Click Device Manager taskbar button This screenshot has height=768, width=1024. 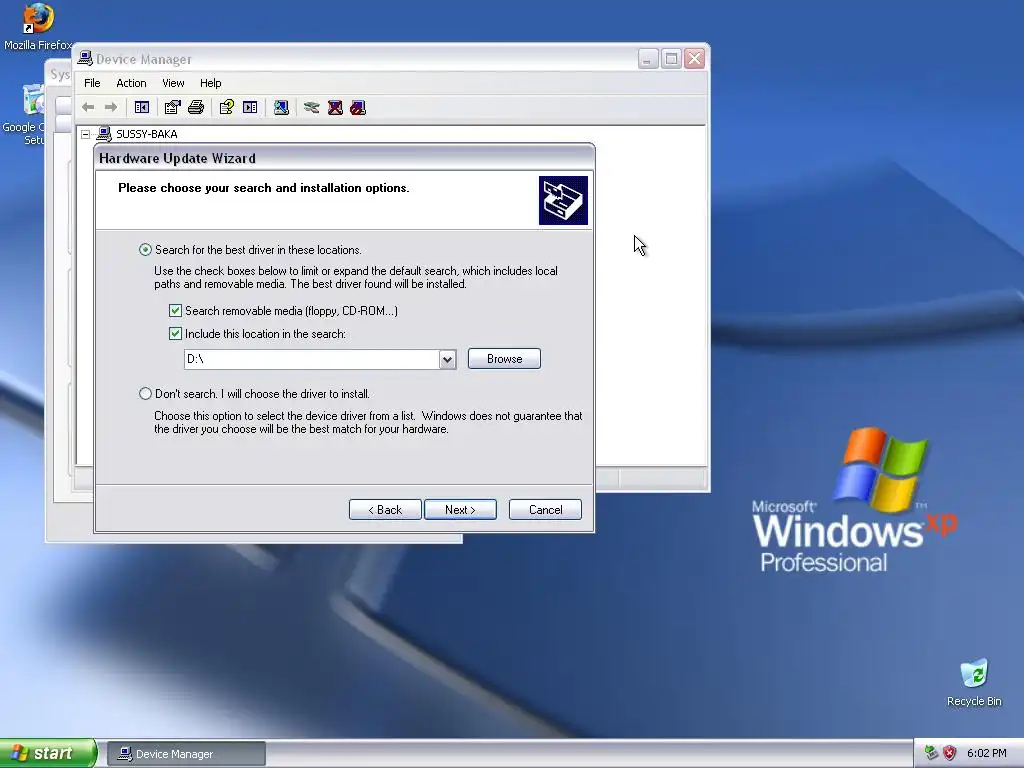(x=186, y=754)
